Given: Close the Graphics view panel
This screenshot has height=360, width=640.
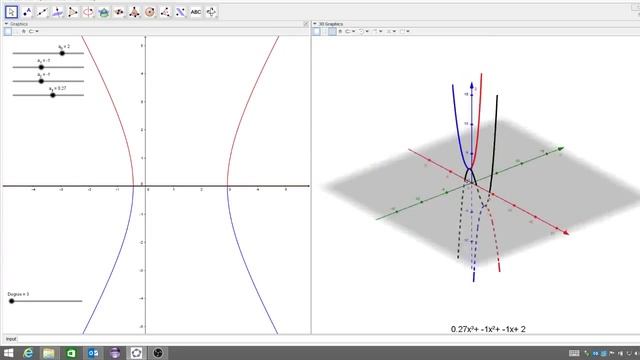Looking at the screenshot, I should pos(306,24).
